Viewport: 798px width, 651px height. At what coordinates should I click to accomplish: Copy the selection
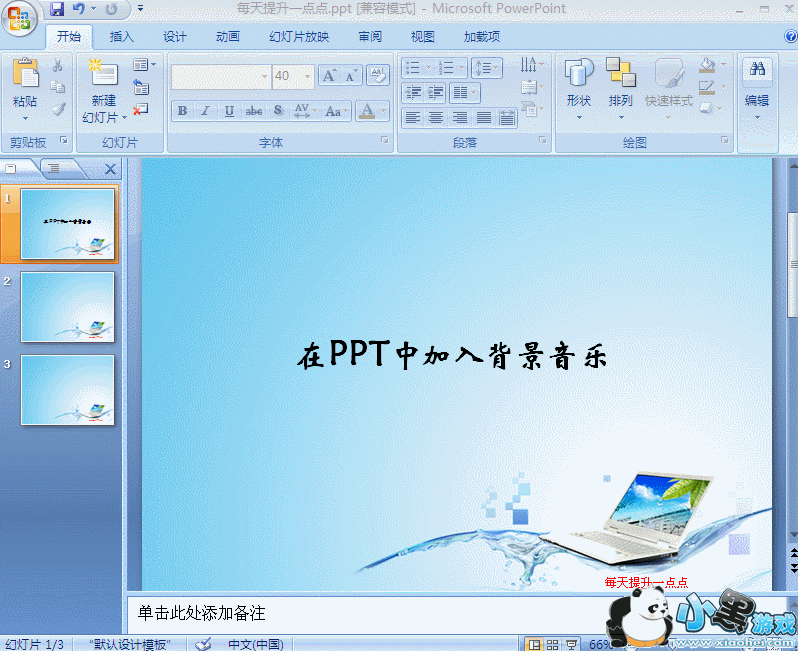58,87
